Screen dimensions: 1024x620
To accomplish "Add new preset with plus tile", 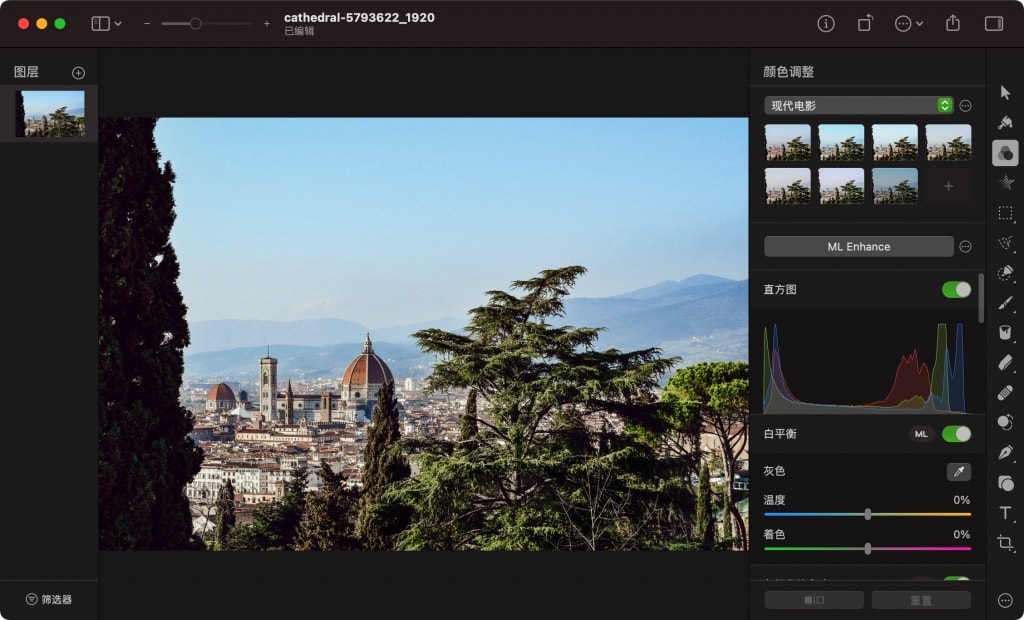I will click(948, 186).
